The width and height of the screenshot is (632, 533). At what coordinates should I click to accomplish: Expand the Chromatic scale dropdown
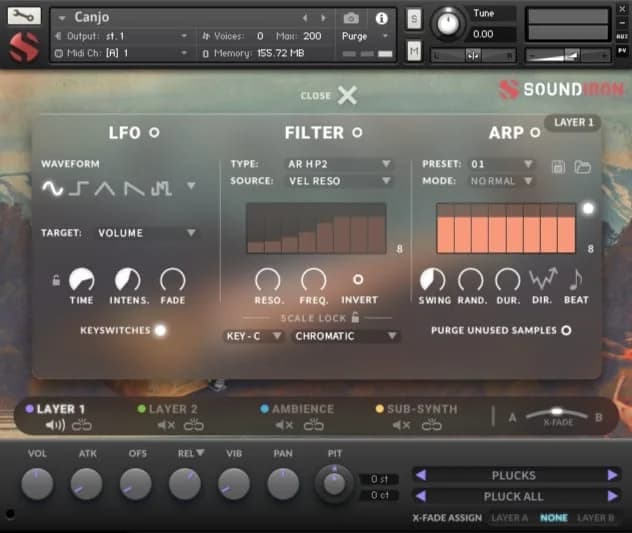[346, 336]
